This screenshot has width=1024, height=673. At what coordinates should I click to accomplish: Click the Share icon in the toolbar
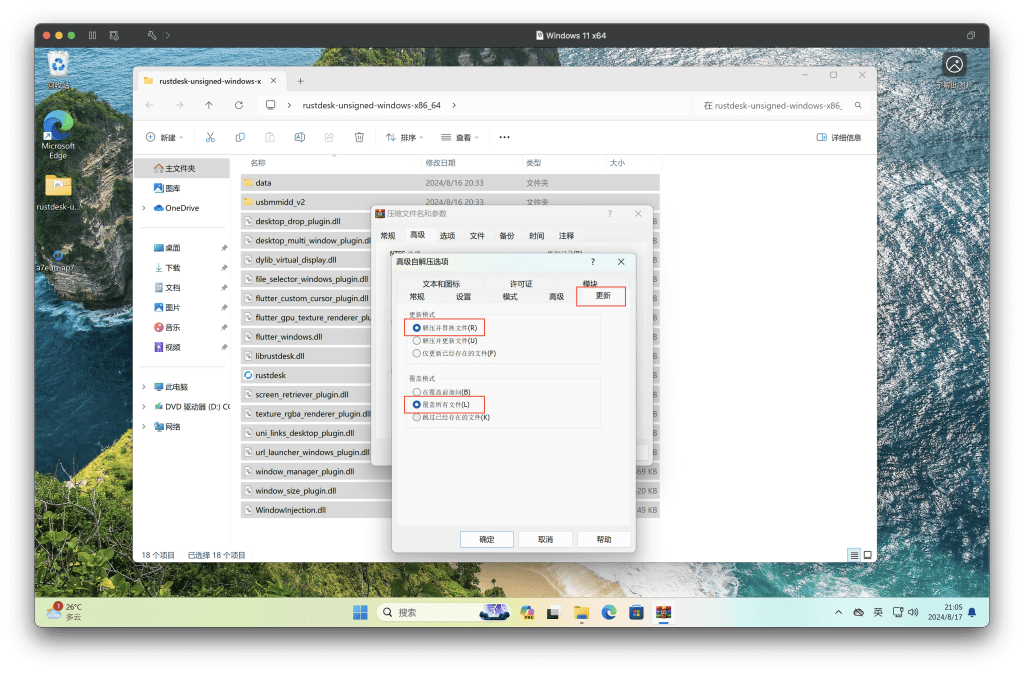tap(329, 137)
